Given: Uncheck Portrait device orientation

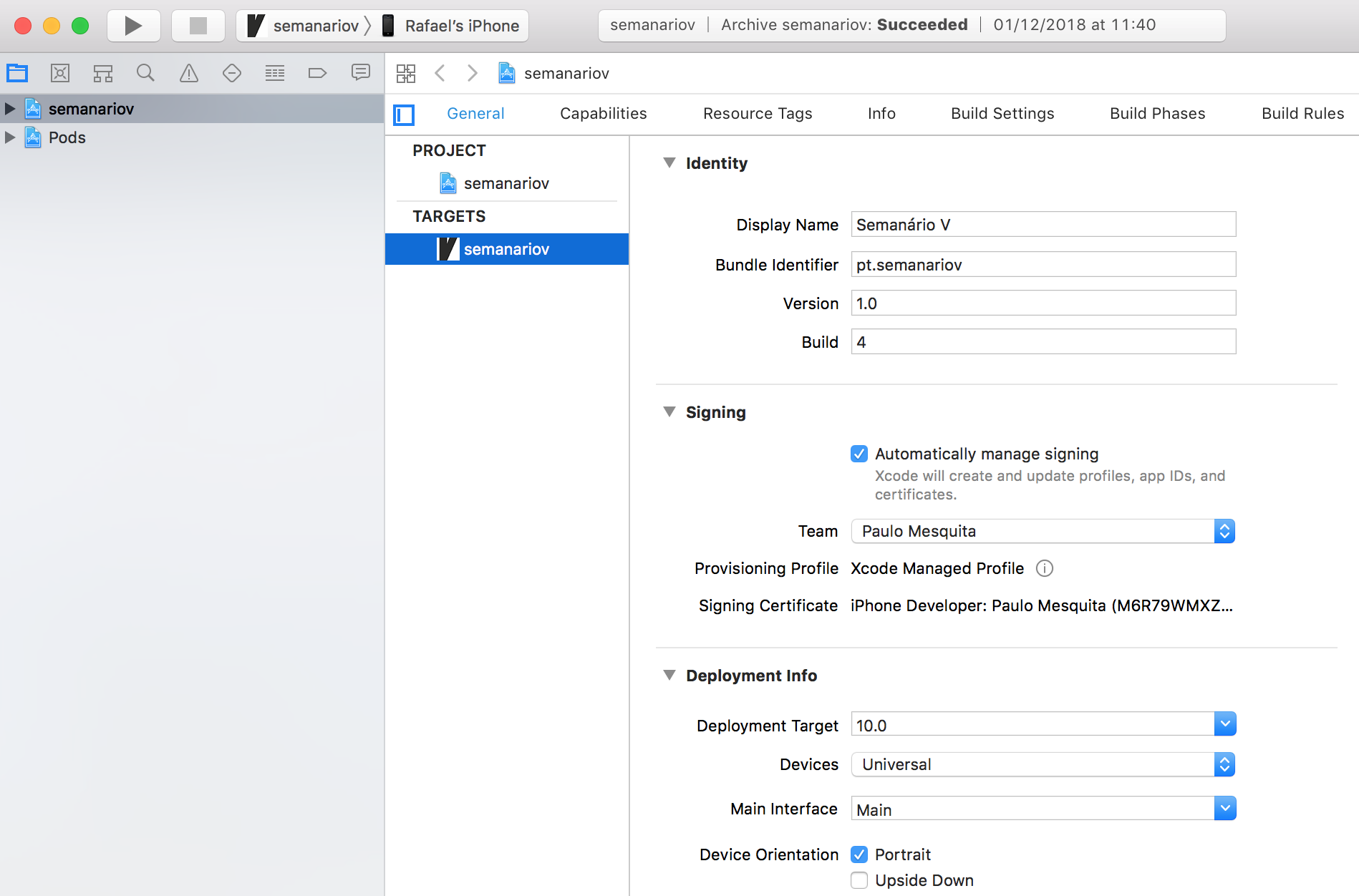Looking at the screenshot, I should click(x=859, y=854).
